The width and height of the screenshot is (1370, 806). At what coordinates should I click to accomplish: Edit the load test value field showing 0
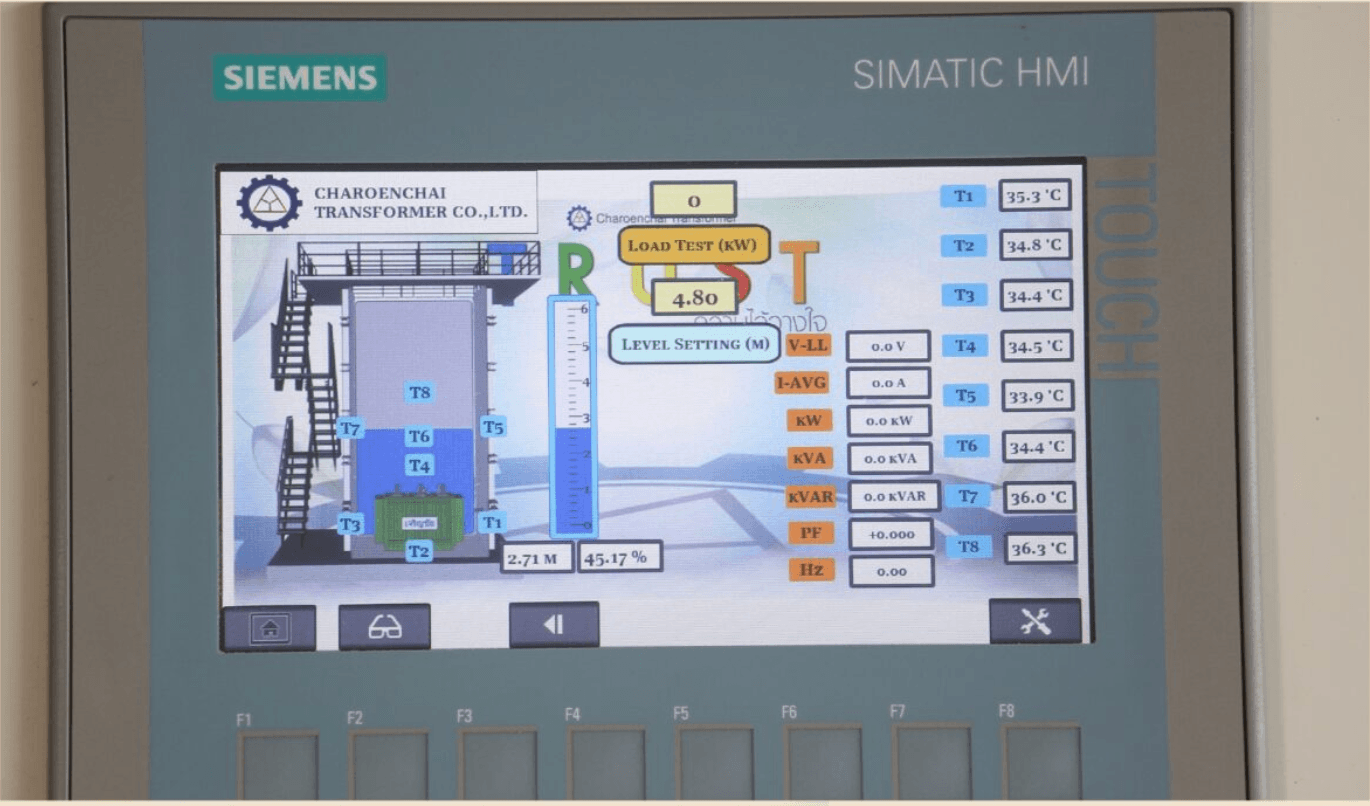coord(693,200)
